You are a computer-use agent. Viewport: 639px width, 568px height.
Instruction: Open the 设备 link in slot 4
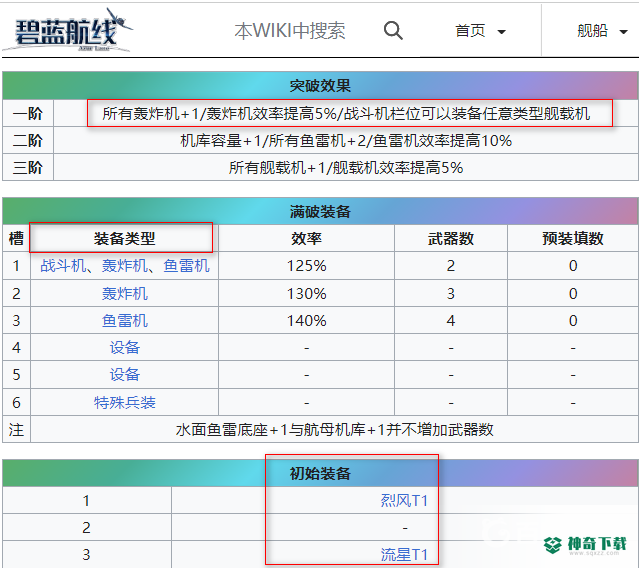coord(124,348)
